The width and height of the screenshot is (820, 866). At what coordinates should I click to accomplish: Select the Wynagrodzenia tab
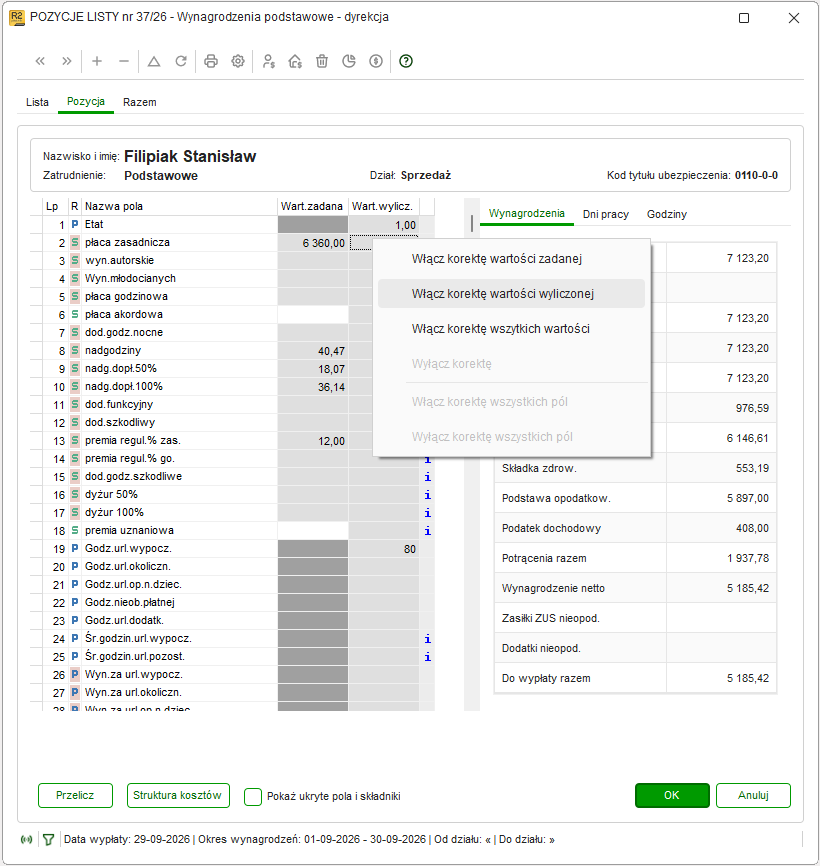[527, 214]
